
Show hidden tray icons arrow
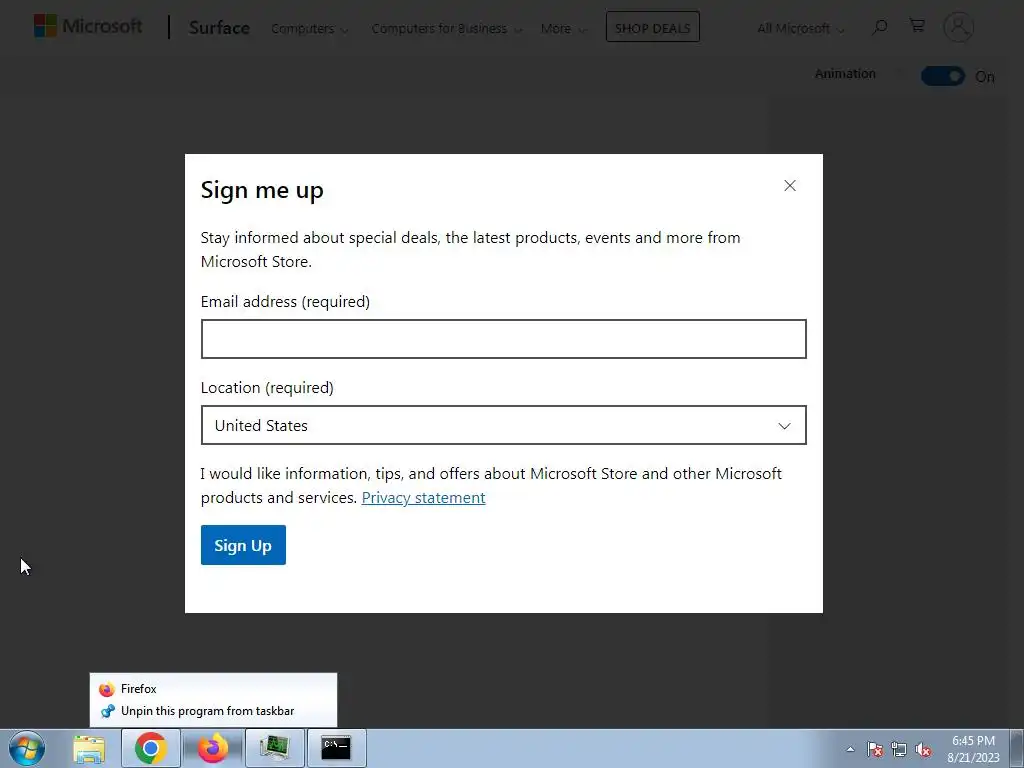pos(850,749)
